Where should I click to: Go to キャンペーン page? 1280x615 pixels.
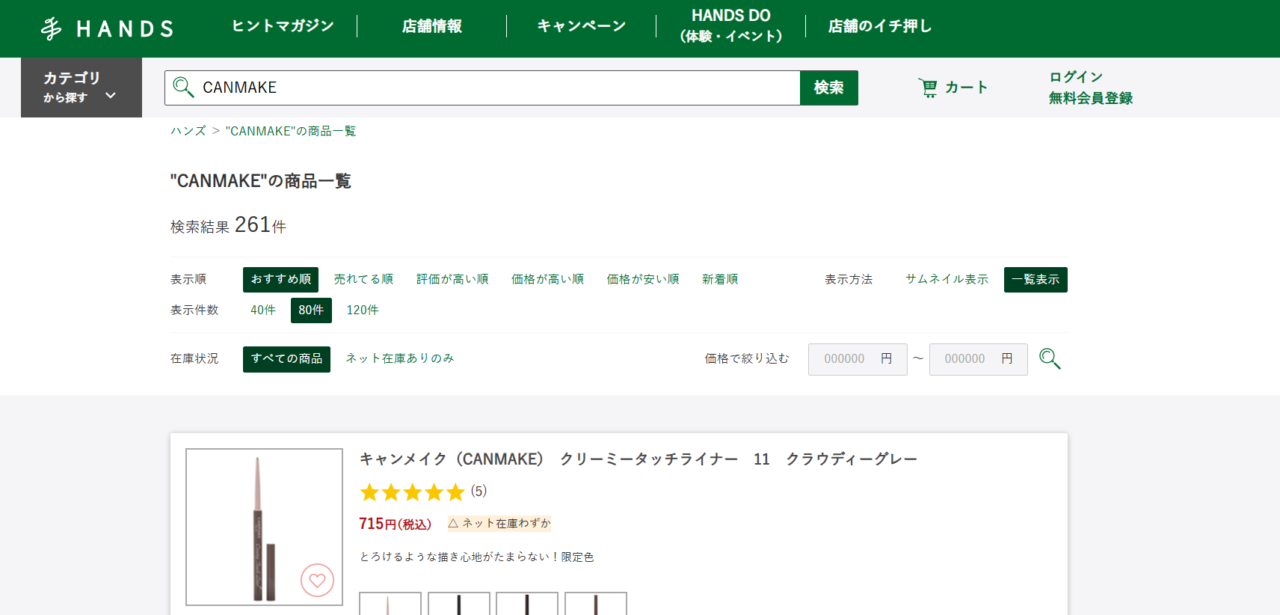coord(581,26)
